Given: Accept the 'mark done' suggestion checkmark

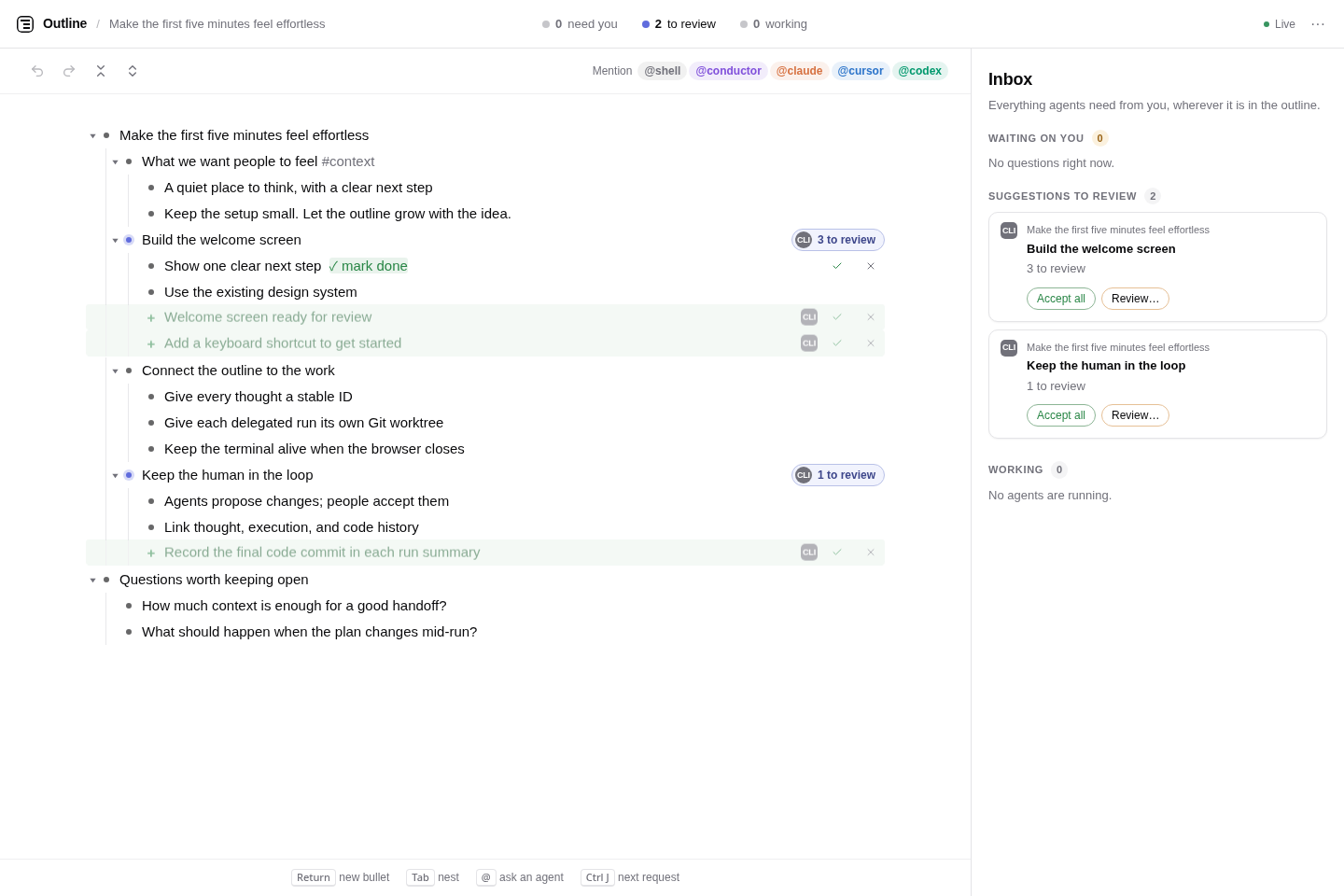Looking at the screenshot, I should tap(837, 266).
